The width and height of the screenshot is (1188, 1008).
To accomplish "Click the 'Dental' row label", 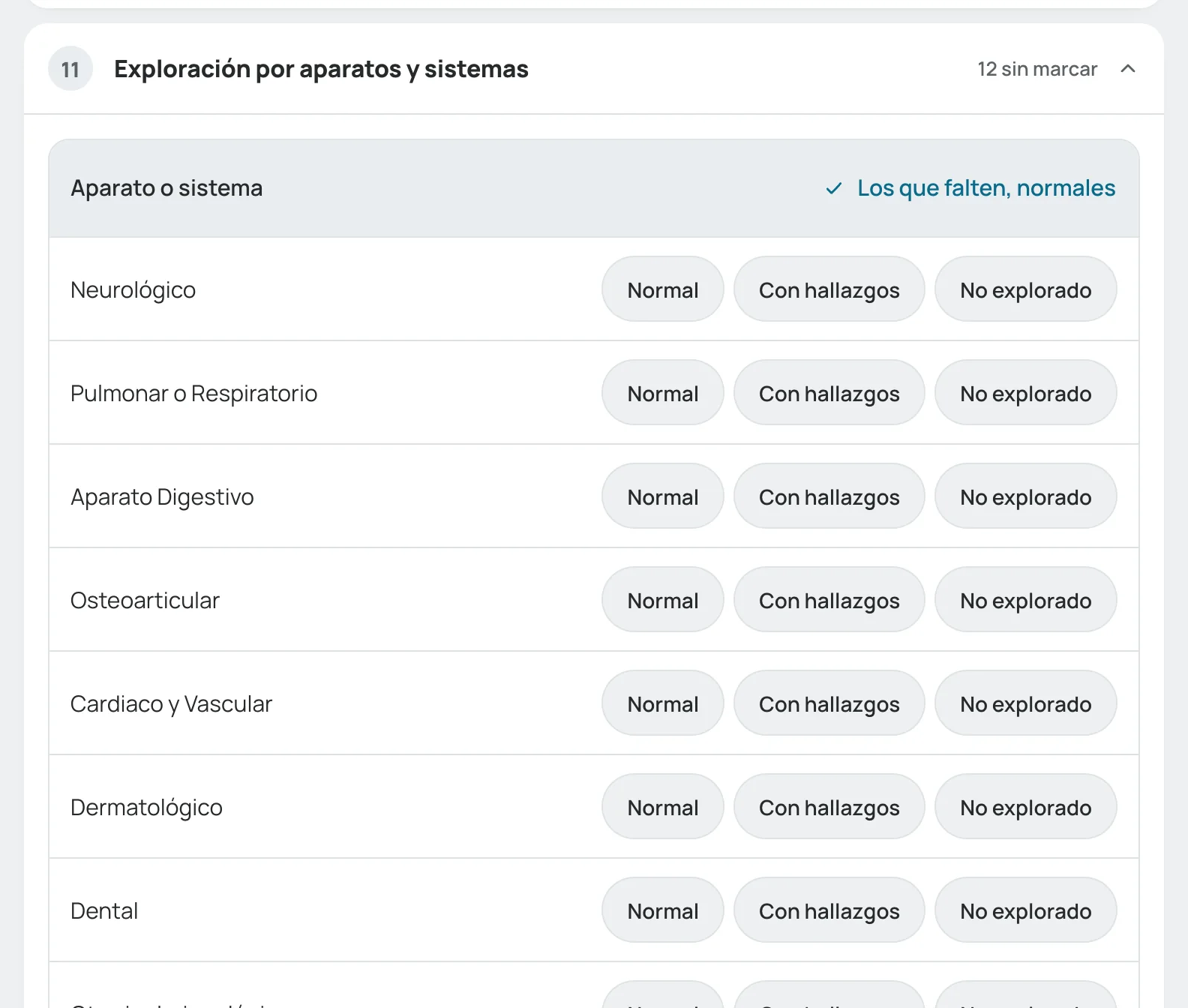I will [104, 911].
